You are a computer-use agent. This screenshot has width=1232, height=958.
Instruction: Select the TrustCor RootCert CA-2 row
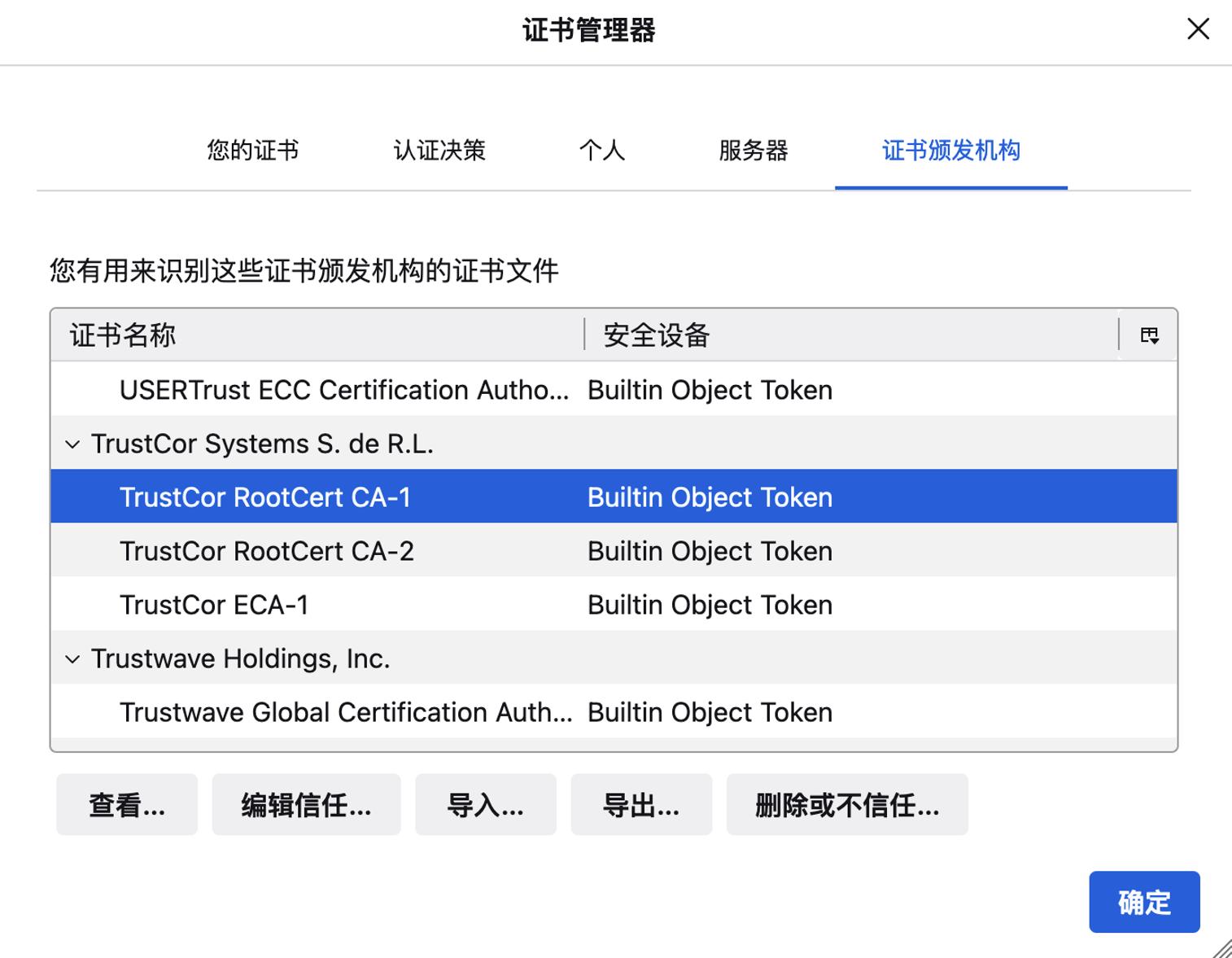click(x=614, y=551)
